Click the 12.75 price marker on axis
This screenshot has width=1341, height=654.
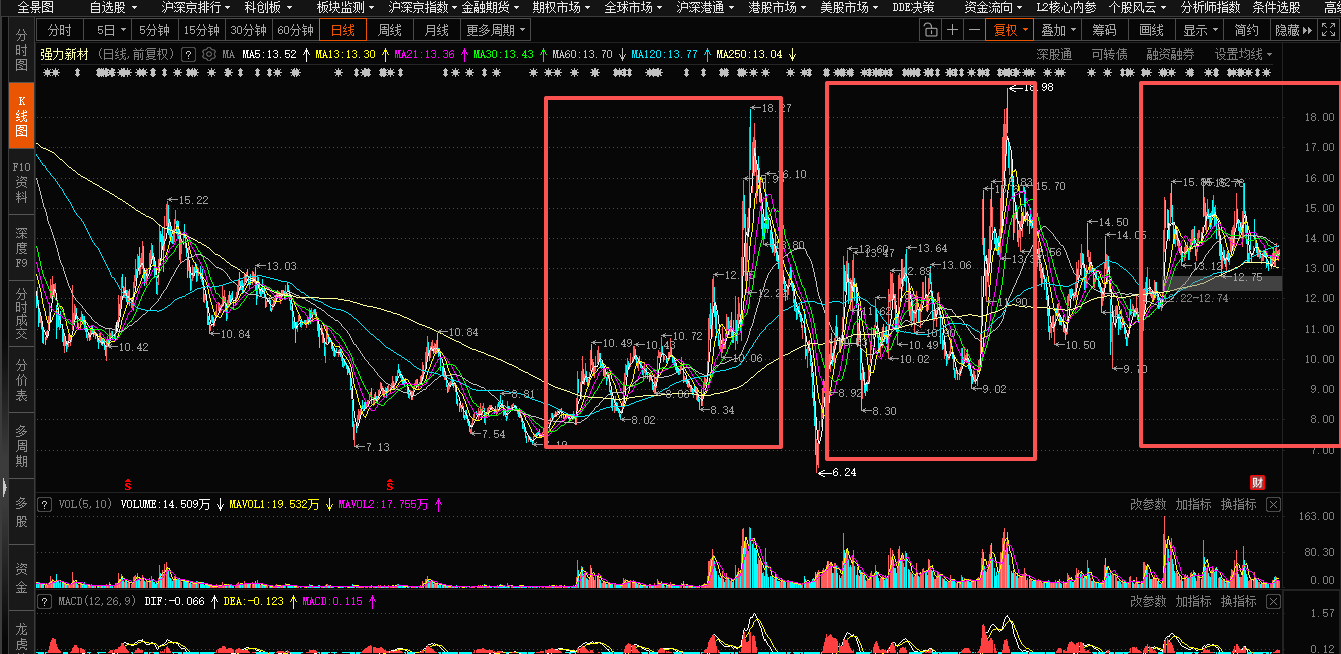[x=1247, y=278]
